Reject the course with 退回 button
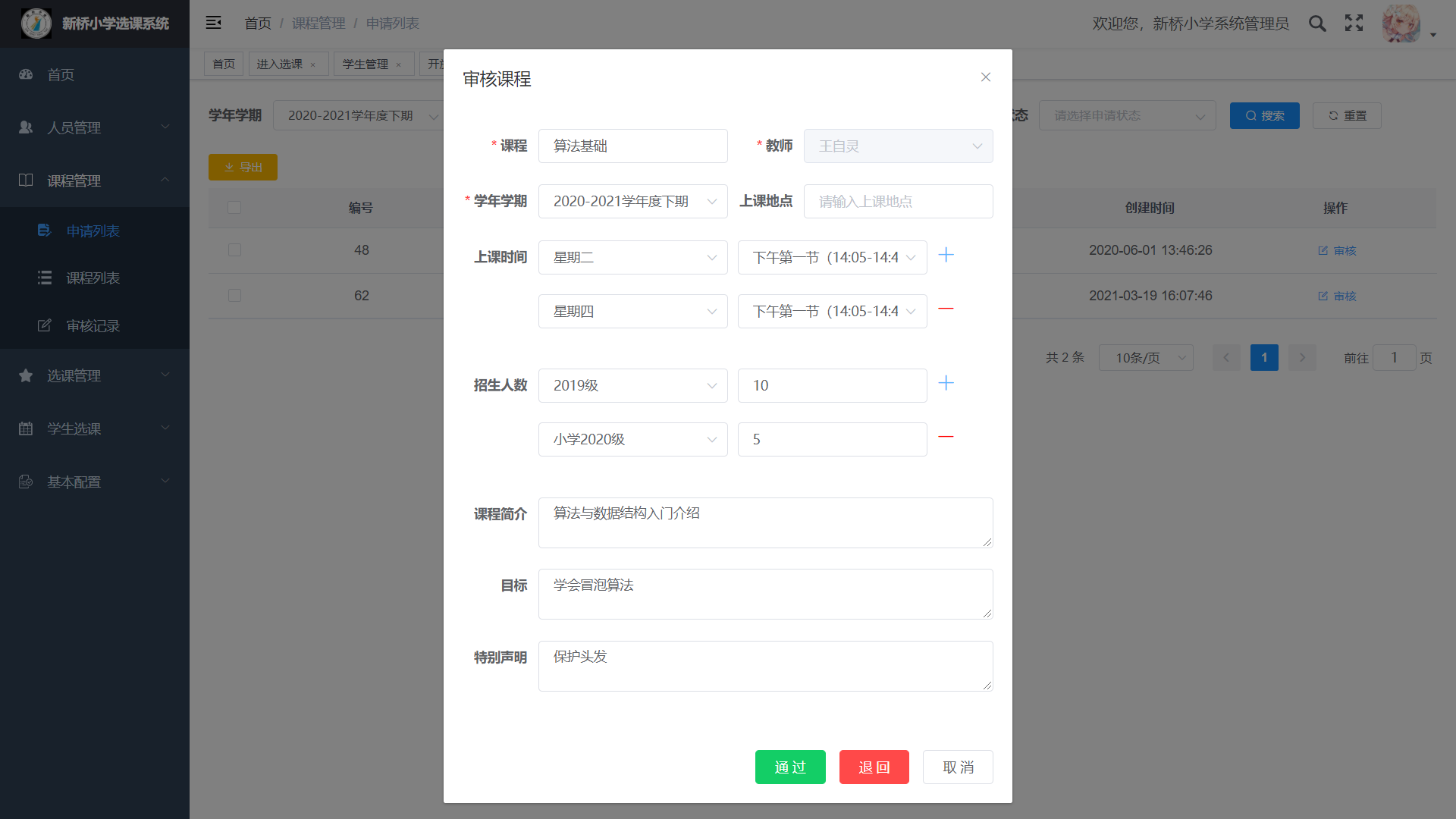Screen dimensions: 1456x819 (x=874, y=767)
